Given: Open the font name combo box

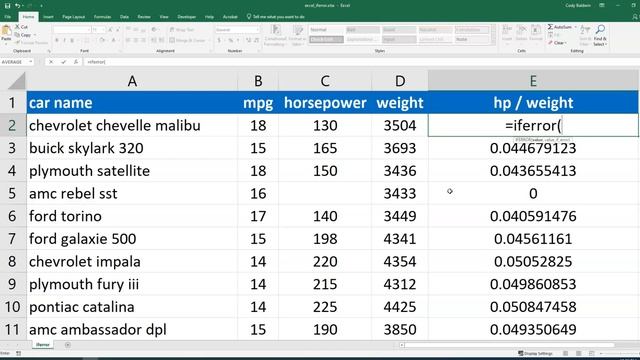Looking at the screenshot, I should pyautogui.click(x=71, y=30).
